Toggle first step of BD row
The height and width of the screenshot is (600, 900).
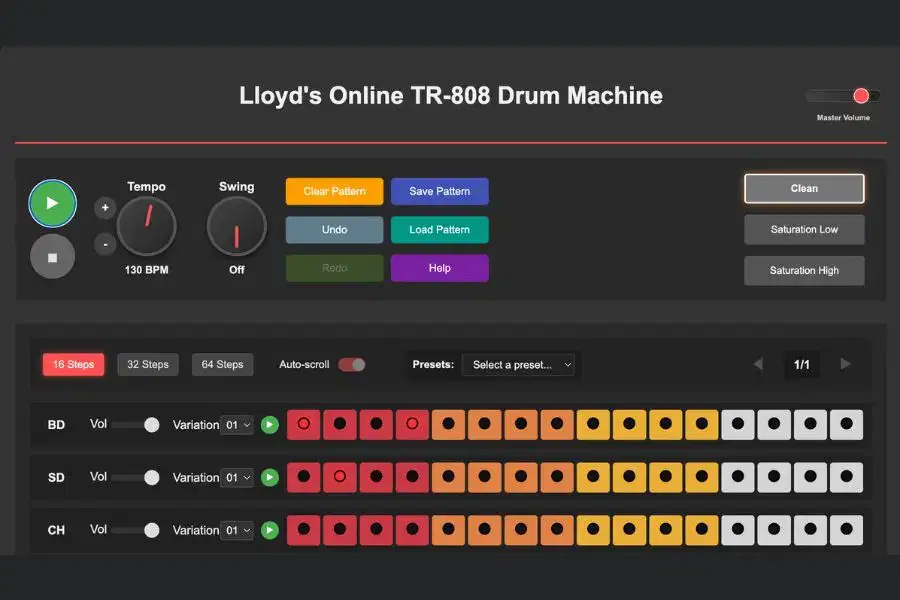coord(304,425)
